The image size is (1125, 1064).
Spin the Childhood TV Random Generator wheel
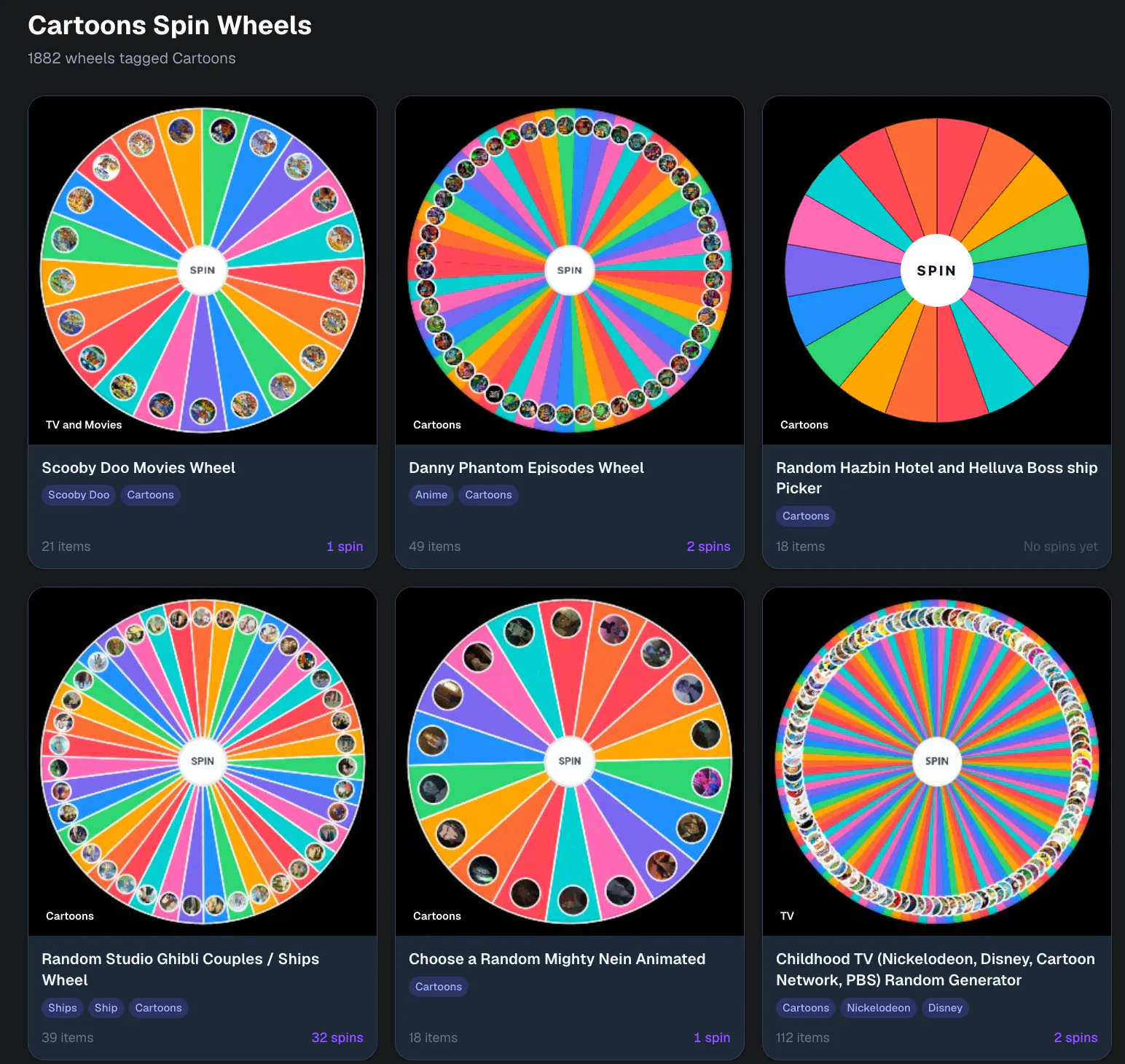coord(937,762)
